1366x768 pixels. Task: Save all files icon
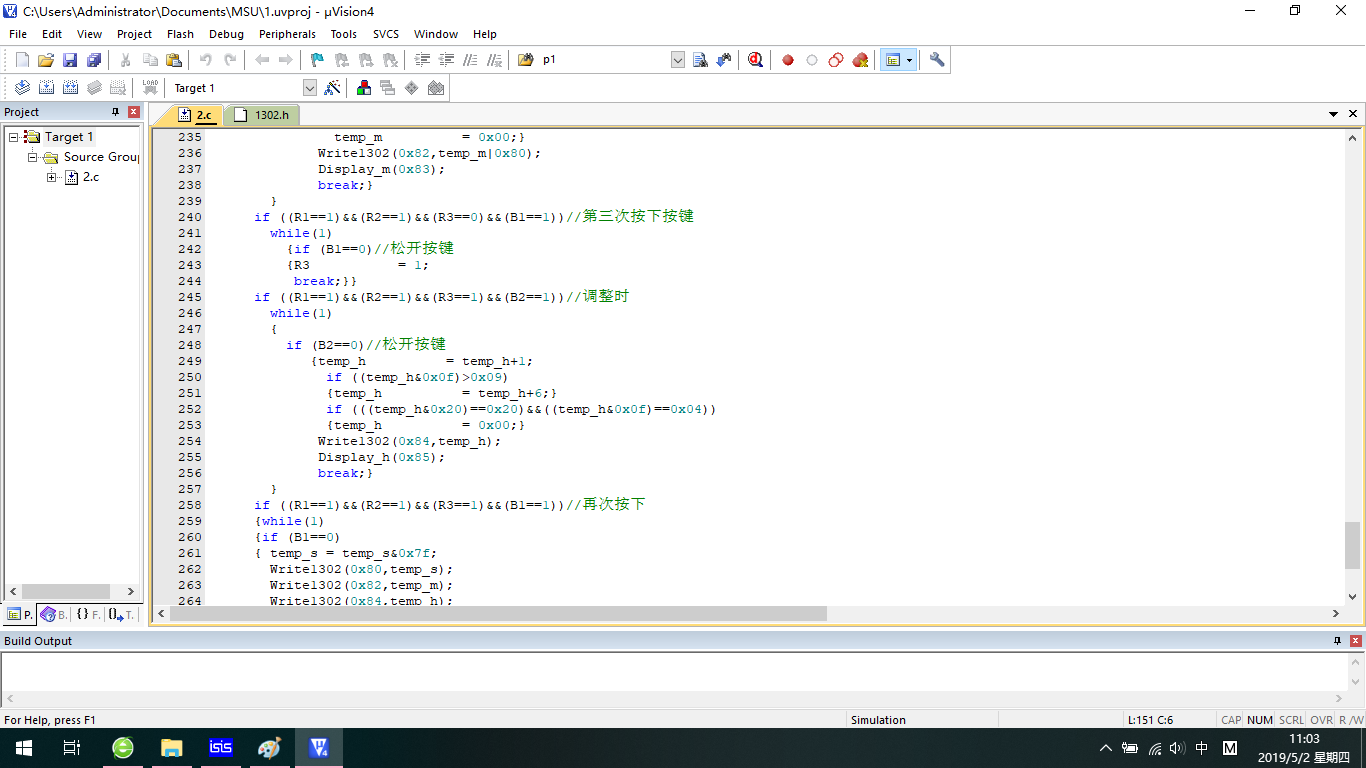(x=94, y=60)
